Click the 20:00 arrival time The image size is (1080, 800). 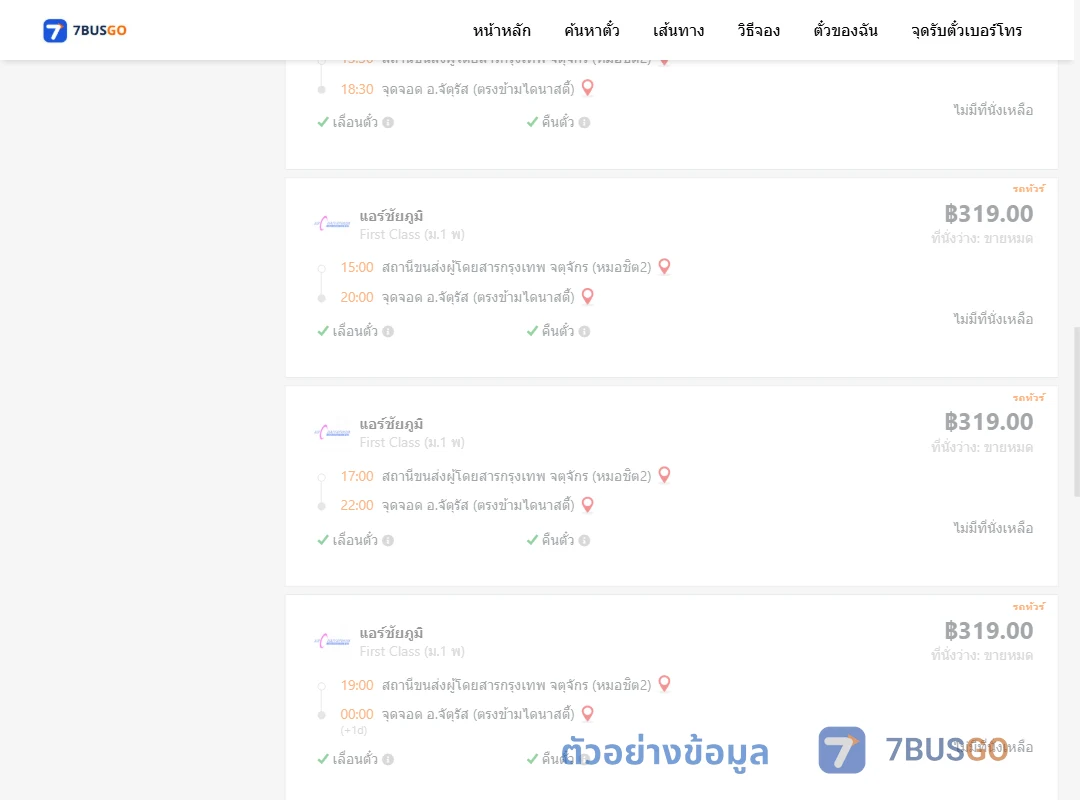point(357,298)
